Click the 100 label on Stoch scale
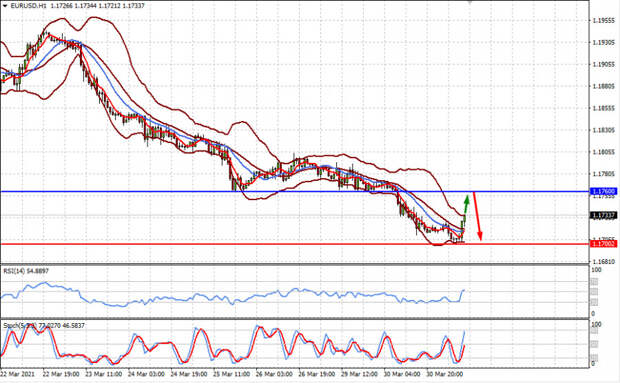620x383 pixels. (x=597, y=325)
